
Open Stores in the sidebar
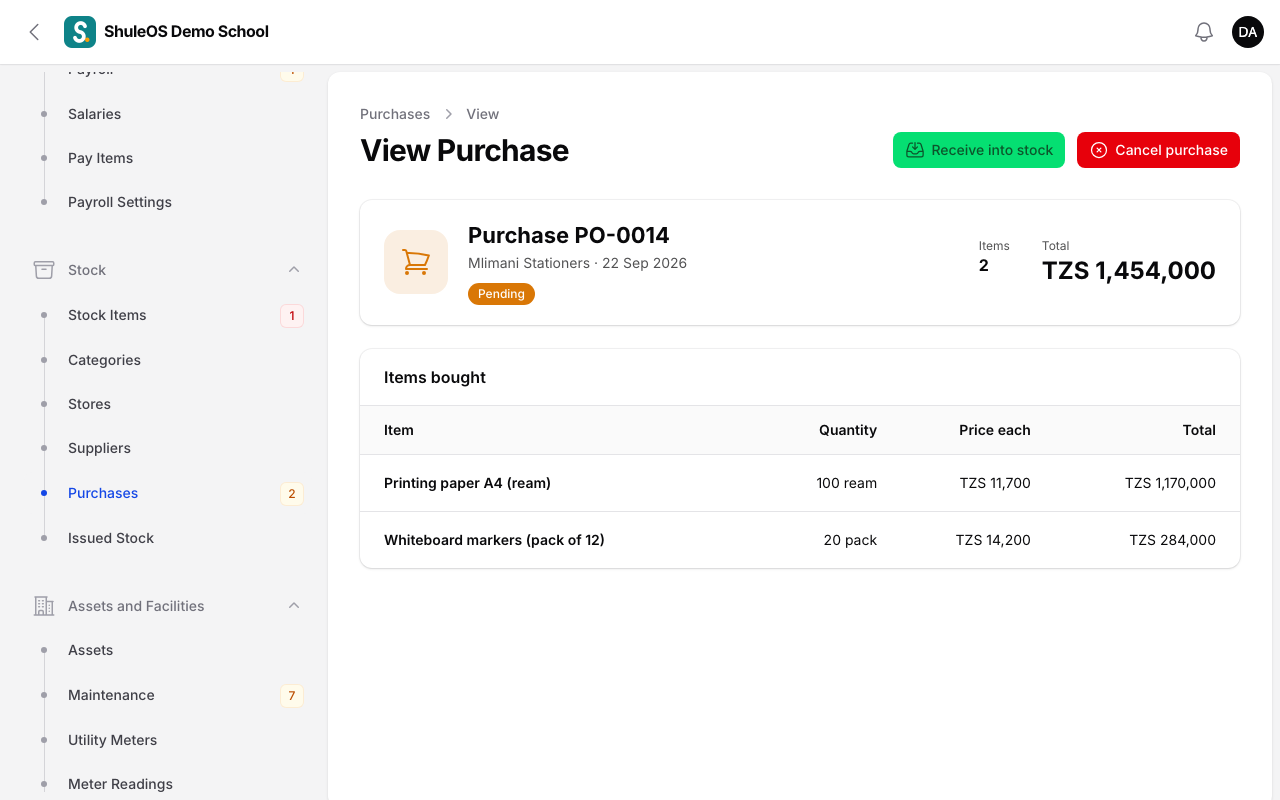tap(89, 404)
